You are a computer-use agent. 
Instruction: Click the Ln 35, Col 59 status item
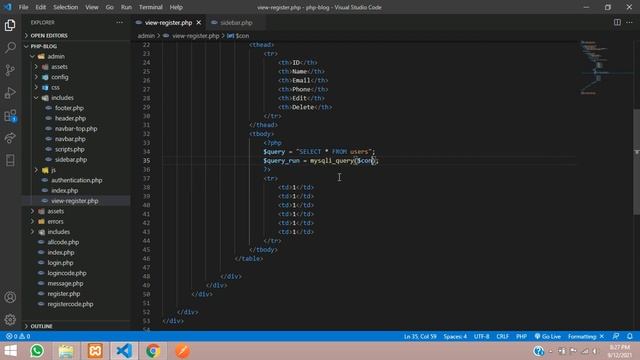click(420, 336)
